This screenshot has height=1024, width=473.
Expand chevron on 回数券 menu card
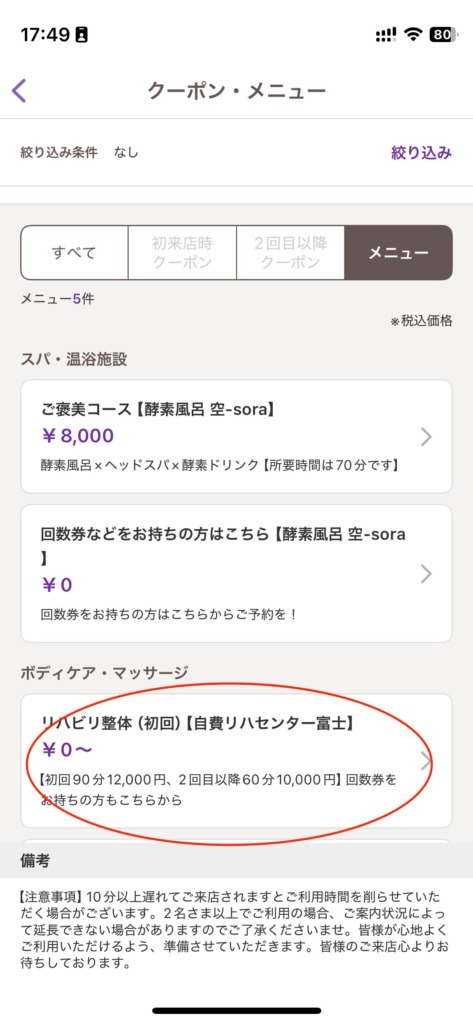426,573
